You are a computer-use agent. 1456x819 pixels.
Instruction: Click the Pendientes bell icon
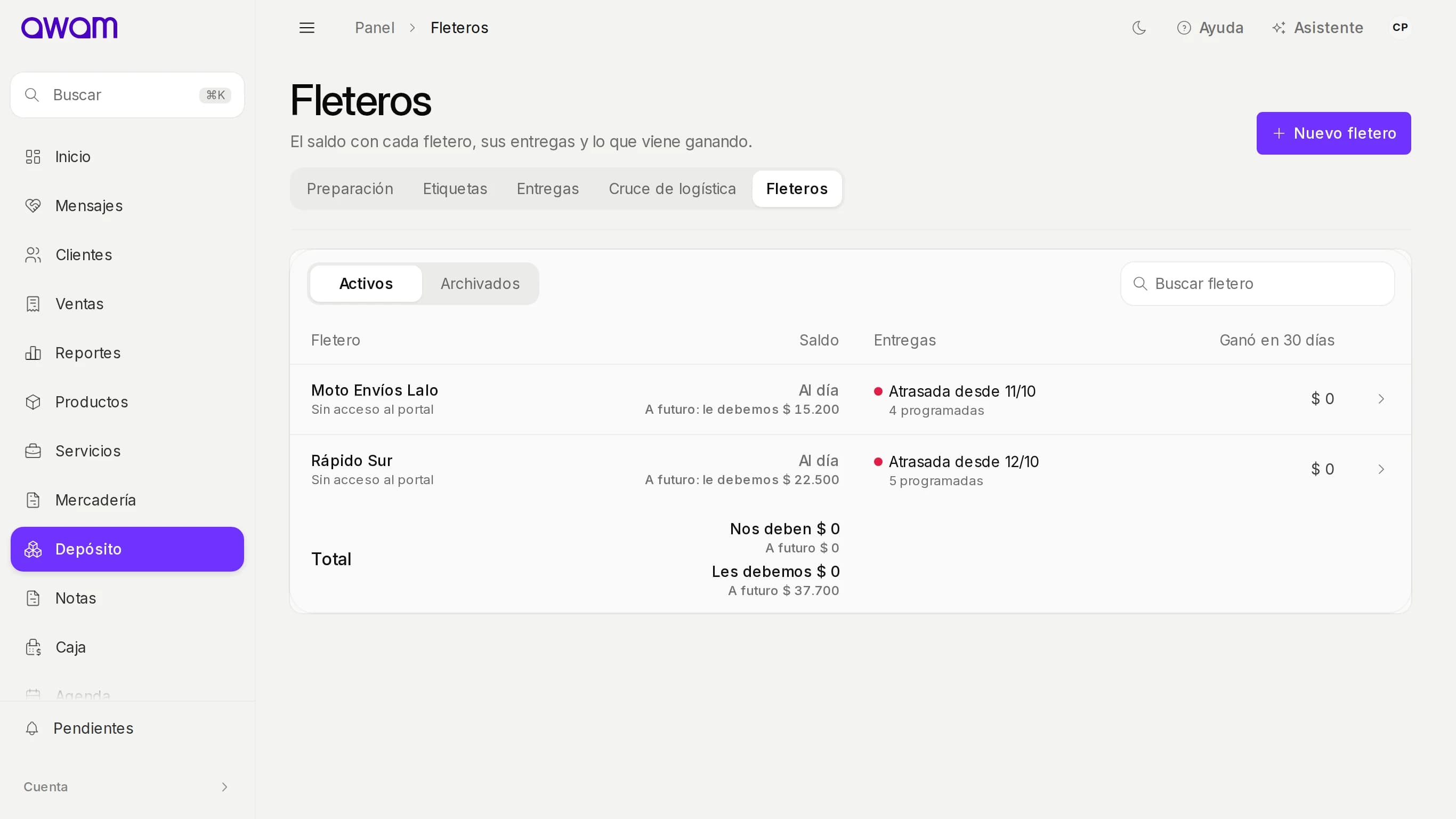pos(32,728)
